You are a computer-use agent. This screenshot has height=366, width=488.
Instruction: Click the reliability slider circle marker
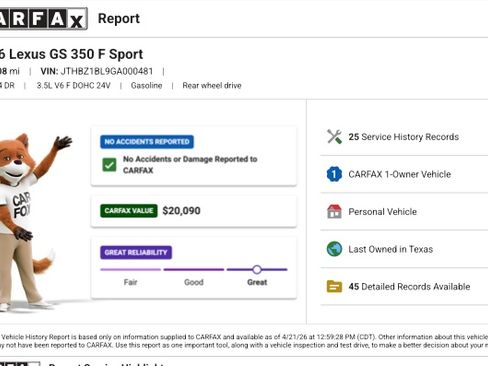pos(257,269)
